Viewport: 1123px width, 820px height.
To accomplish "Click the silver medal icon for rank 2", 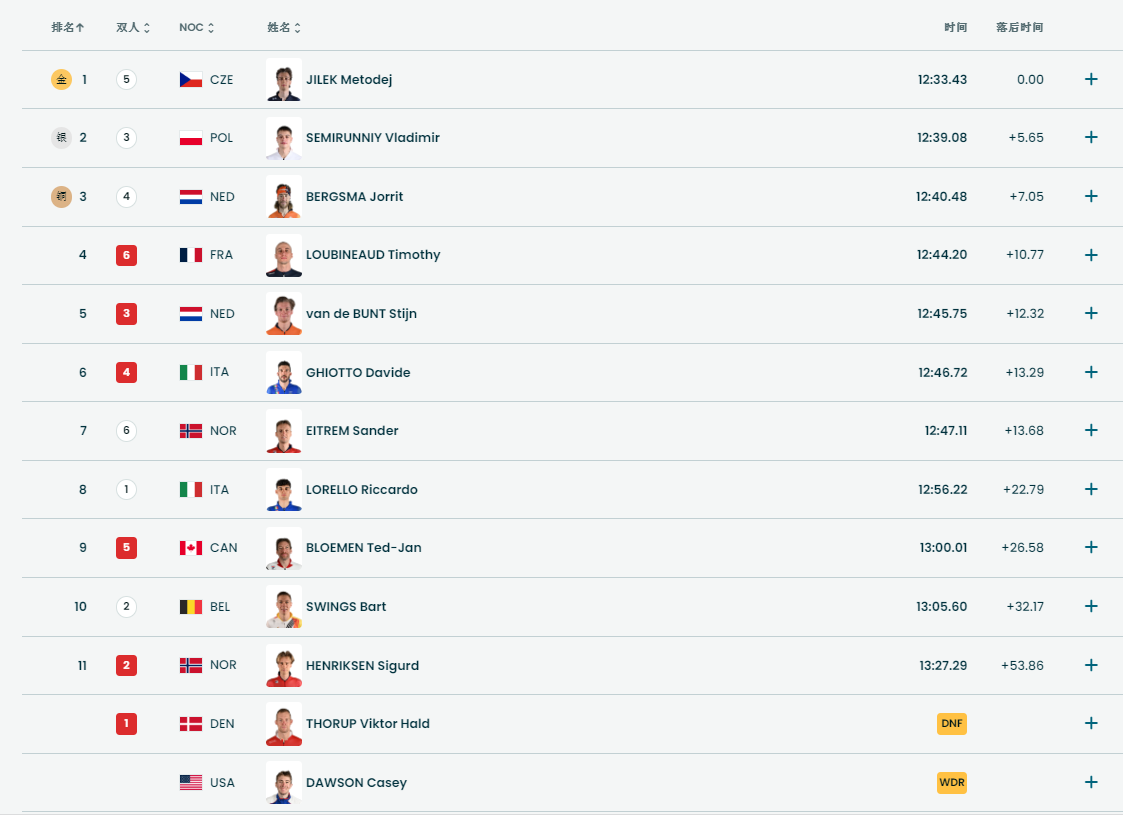I will (61, 138).
